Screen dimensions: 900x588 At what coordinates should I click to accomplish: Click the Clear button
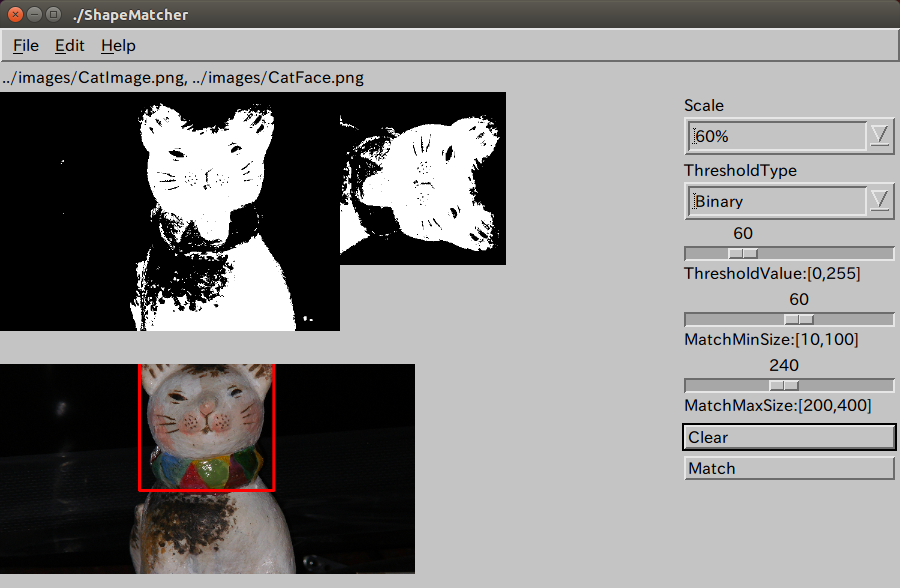[x=789, y=438]
